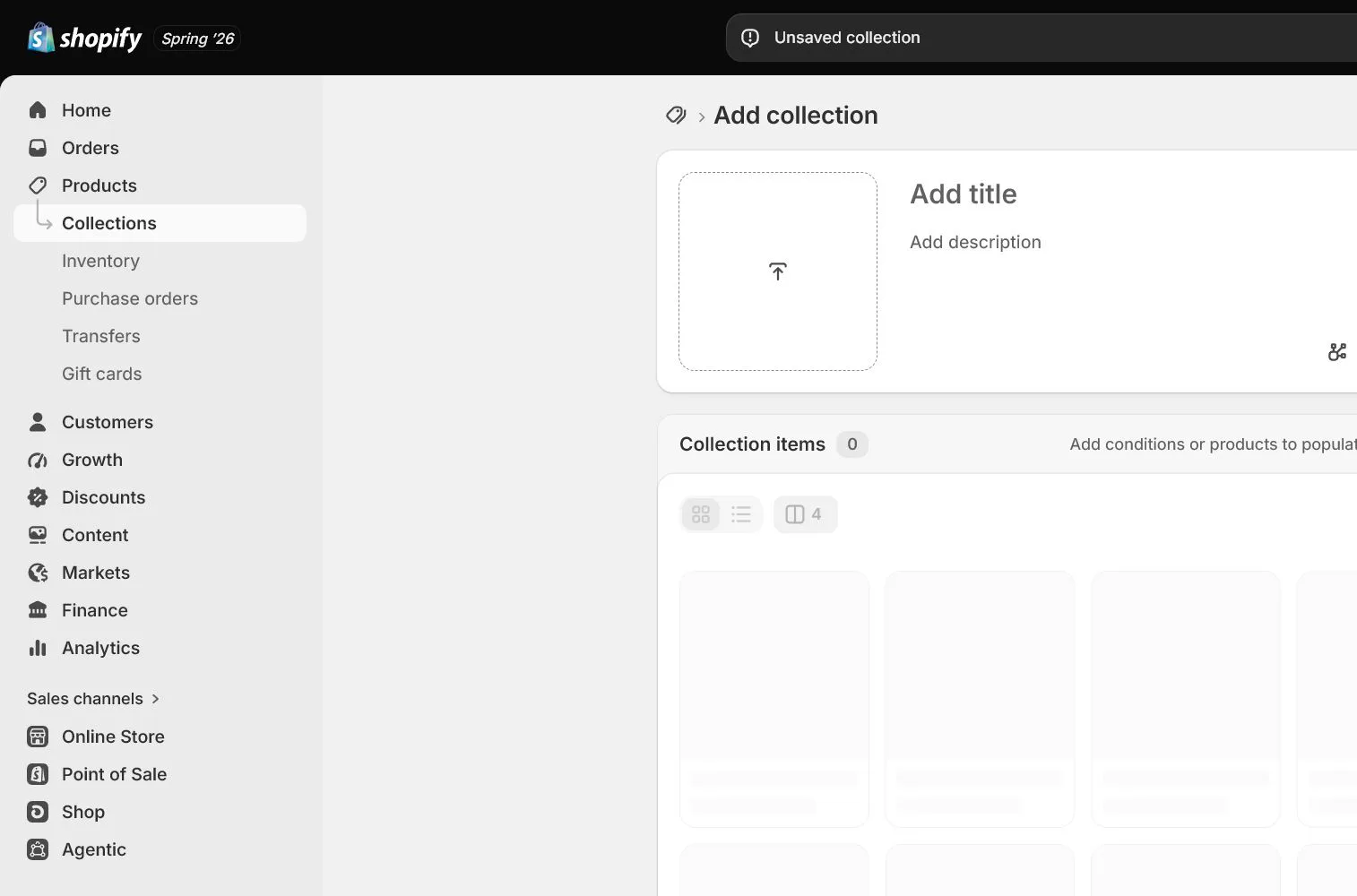This screenshot has width=1357, height=896.
Task: Click the collections breadcrumb tag icon
Action: 676,116
